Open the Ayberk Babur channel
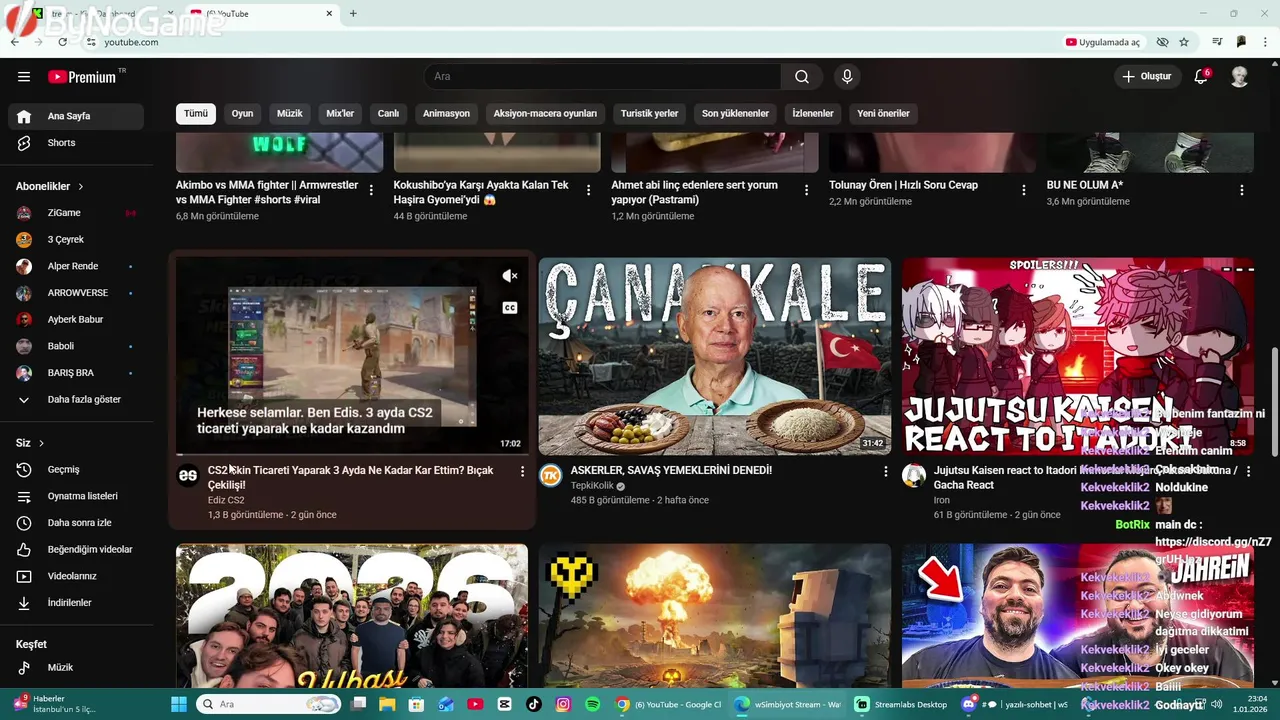 pos(76,320)
